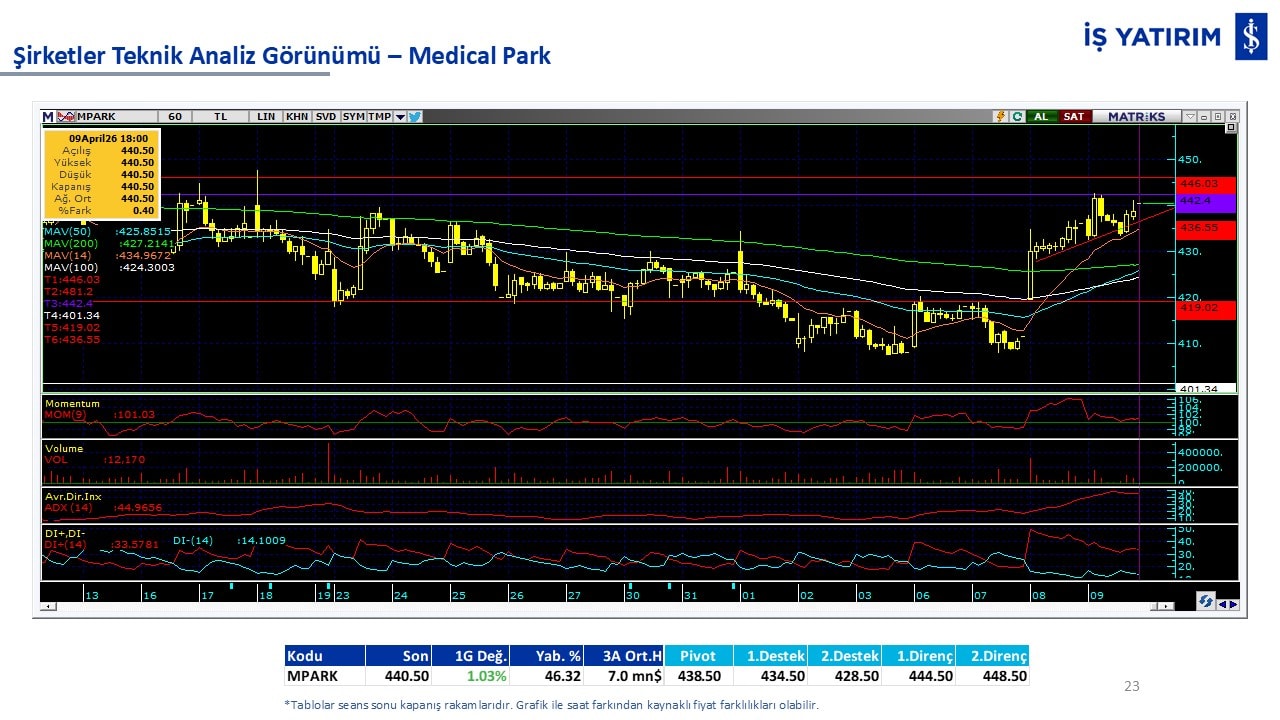This screenshot has width=1280, height=720.
Task: Click the purple 442.4 price level label
Action: click(x=1207, y=202)
